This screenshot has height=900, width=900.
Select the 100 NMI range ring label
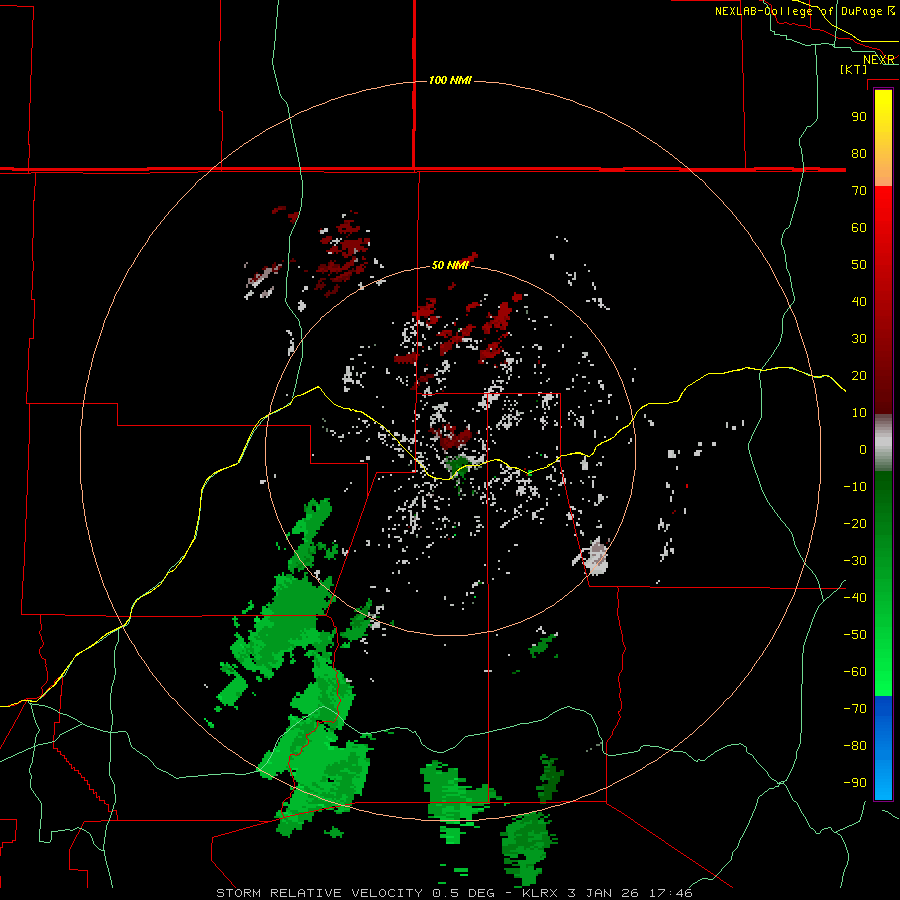click(x=450, y=80)
